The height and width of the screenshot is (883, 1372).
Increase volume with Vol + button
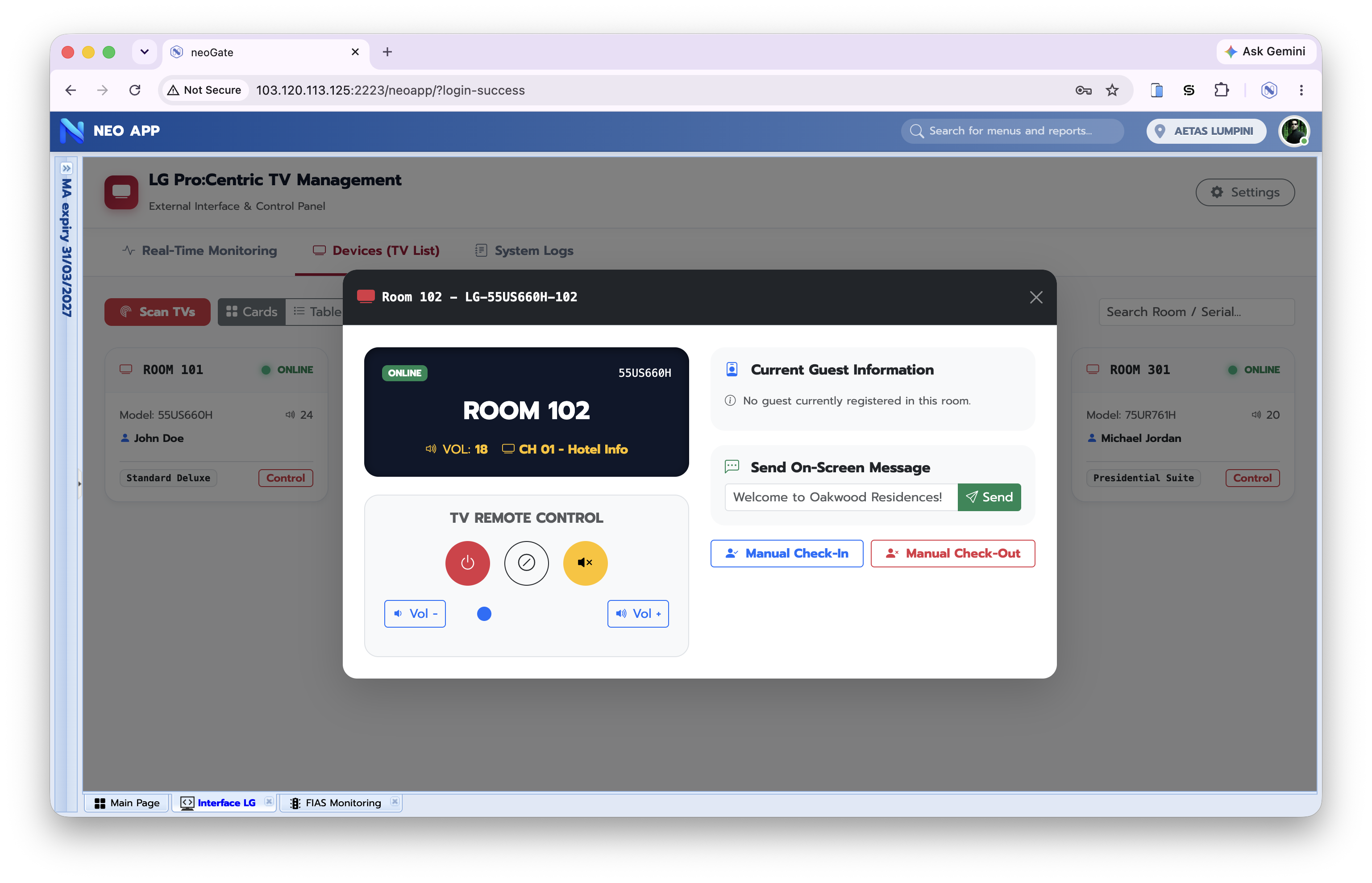(x=638, y=613)
